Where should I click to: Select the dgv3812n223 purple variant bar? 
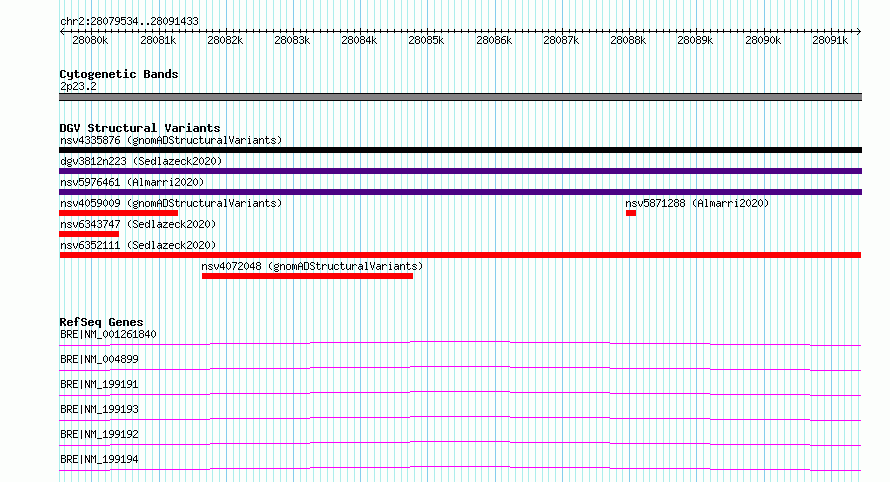pos(460,171)
